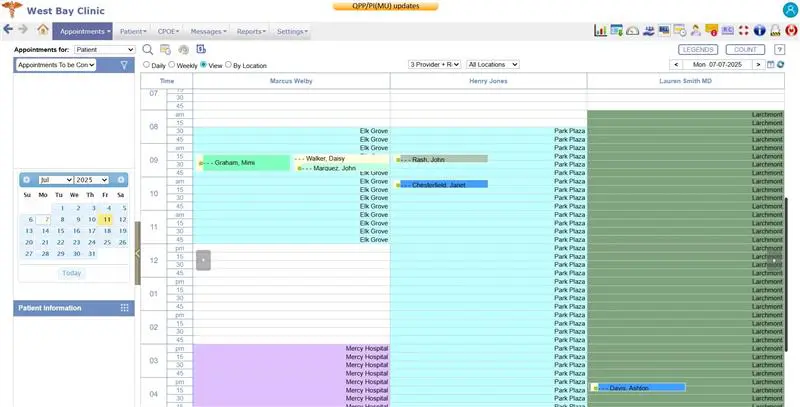Open the CPOE menu
Image resolution: width=800 pixels, height=407 pixels.
click(x=168, y=32)
